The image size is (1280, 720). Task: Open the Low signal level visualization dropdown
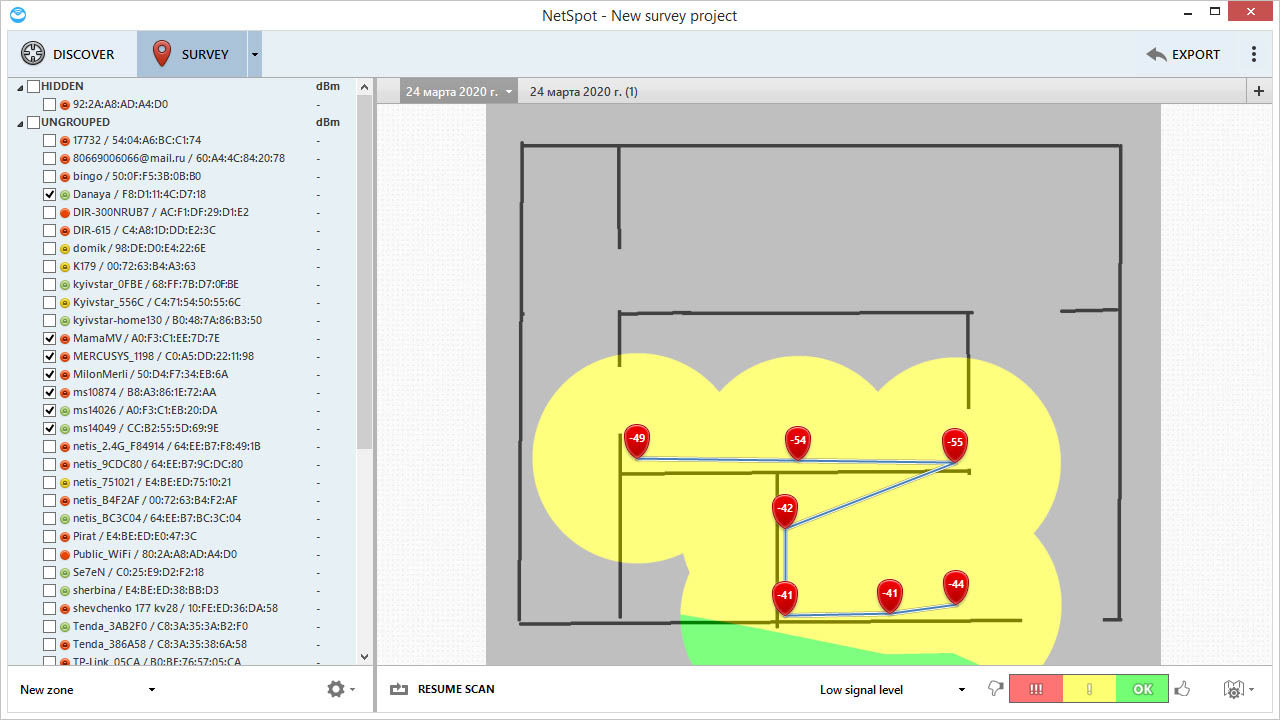coord(891,689)
